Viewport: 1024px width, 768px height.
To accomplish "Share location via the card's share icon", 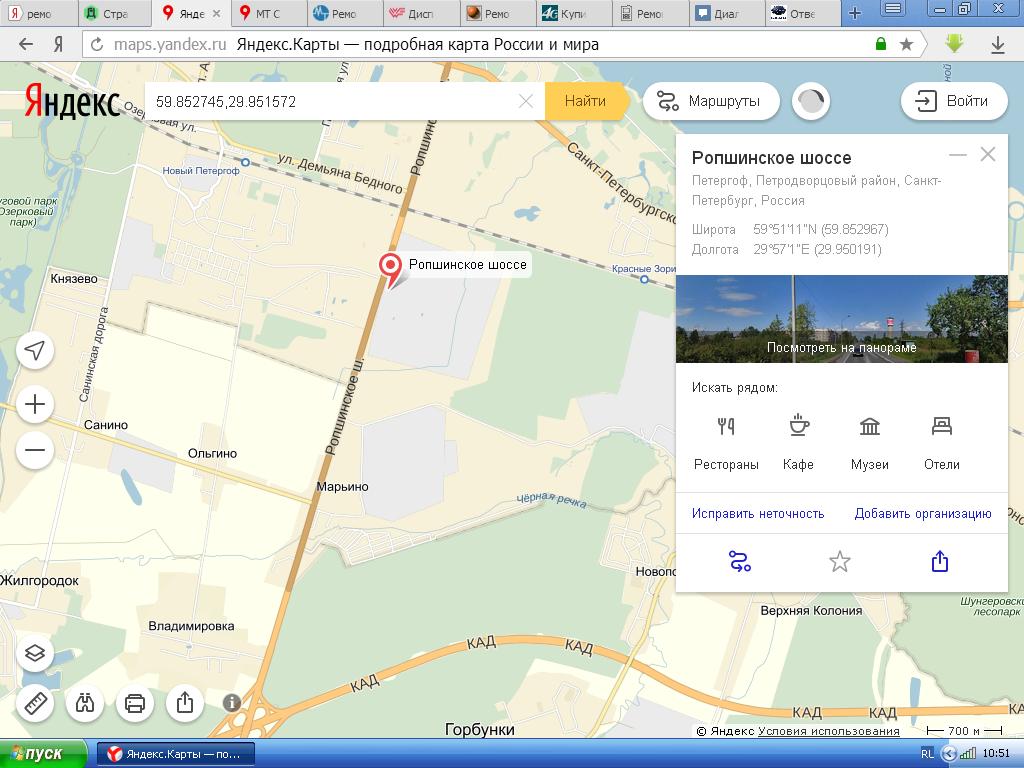I will pos(940,562).
